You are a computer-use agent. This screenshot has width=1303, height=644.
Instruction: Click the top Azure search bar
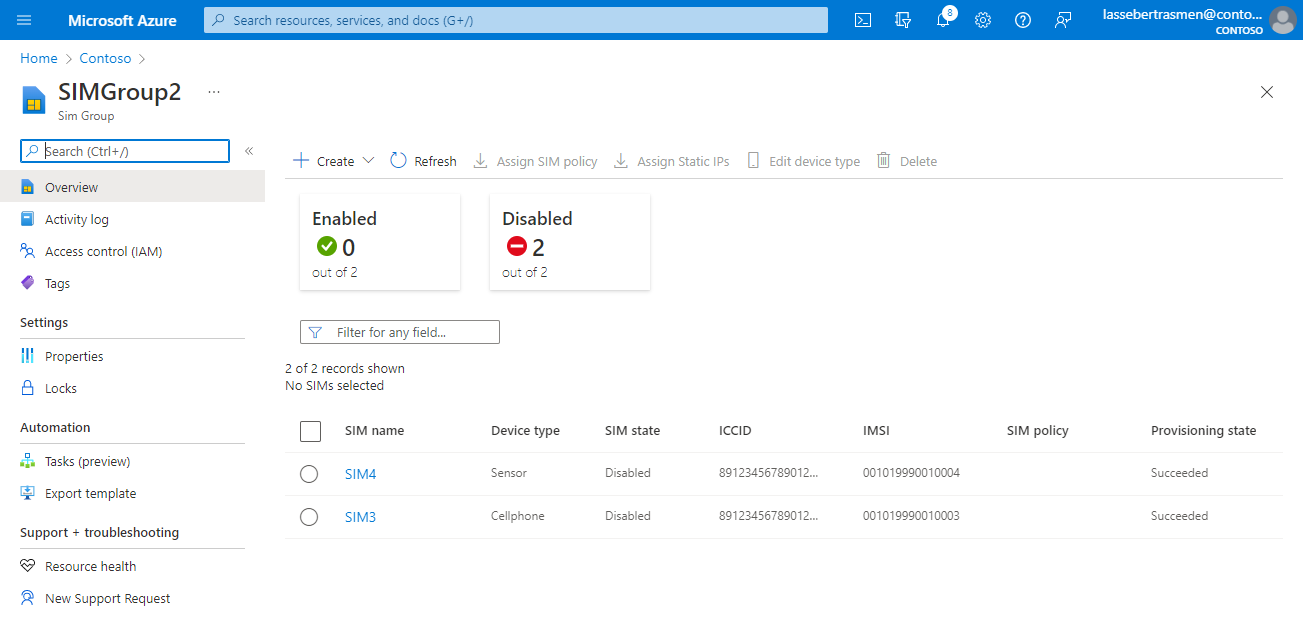(516, 20)
